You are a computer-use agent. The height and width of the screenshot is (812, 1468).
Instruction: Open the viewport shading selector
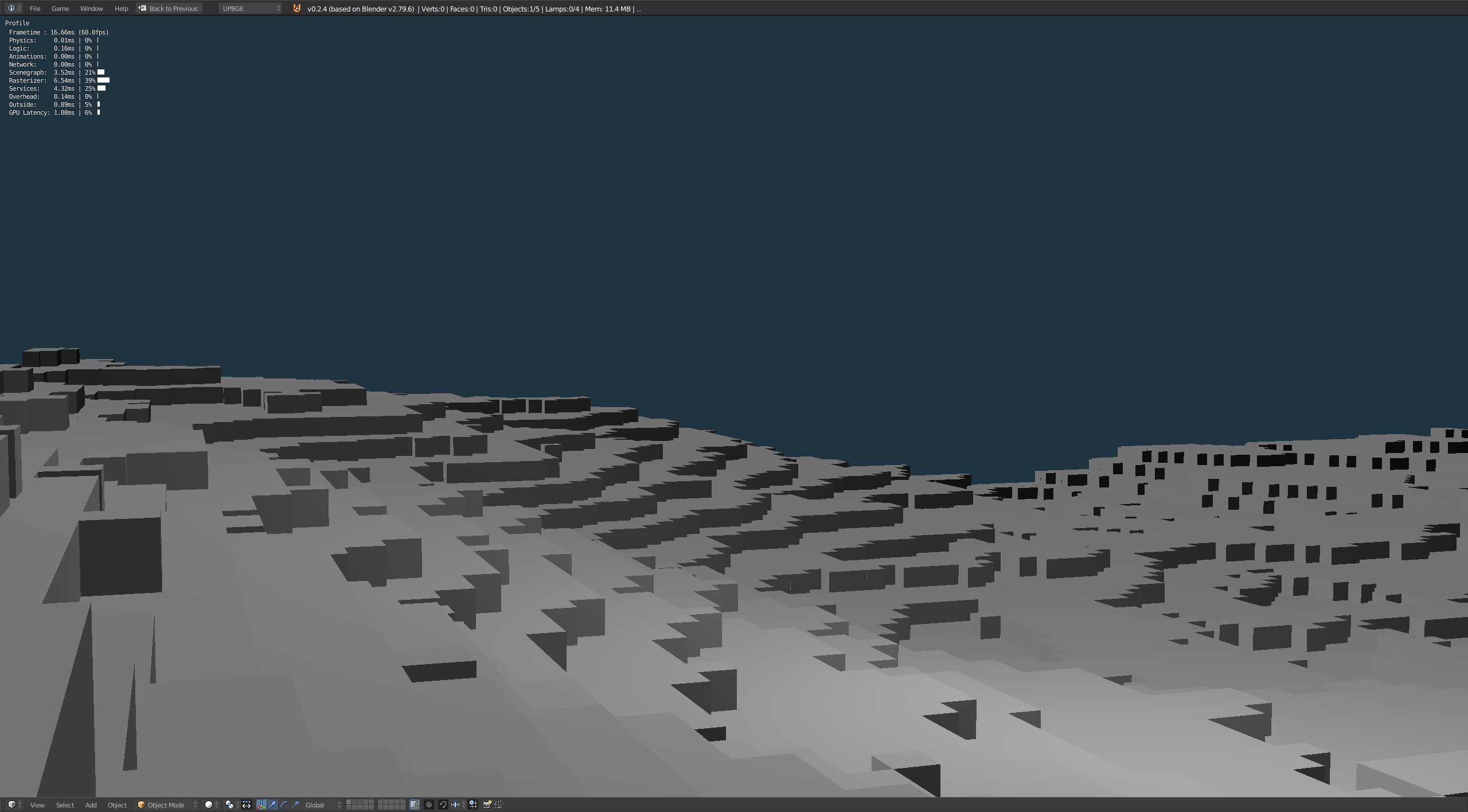(x=212, y=805)
